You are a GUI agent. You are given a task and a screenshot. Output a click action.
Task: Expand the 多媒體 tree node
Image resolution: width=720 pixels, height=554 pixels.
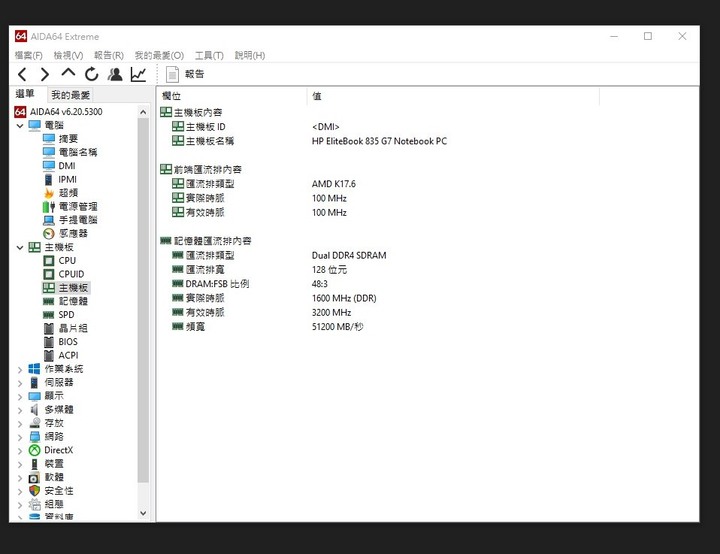pyautogui.click(x=20, y=410)
